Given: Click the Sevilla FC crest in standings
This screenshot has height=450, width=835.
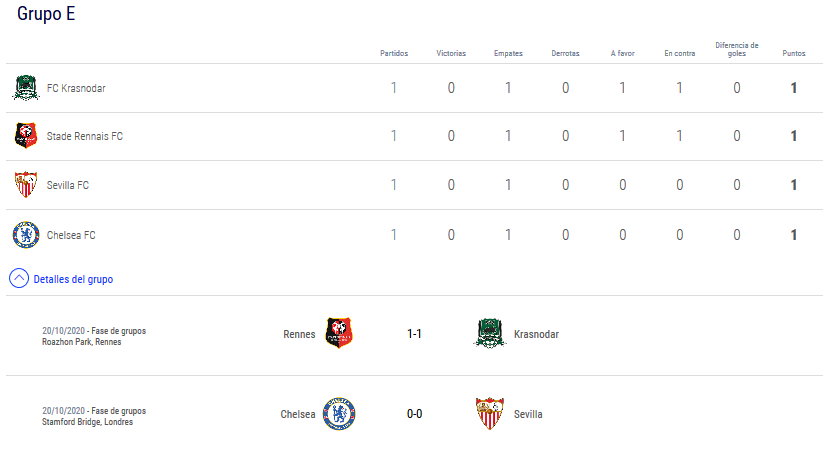Looking at the screenshot, I should (x=25, y=185).
